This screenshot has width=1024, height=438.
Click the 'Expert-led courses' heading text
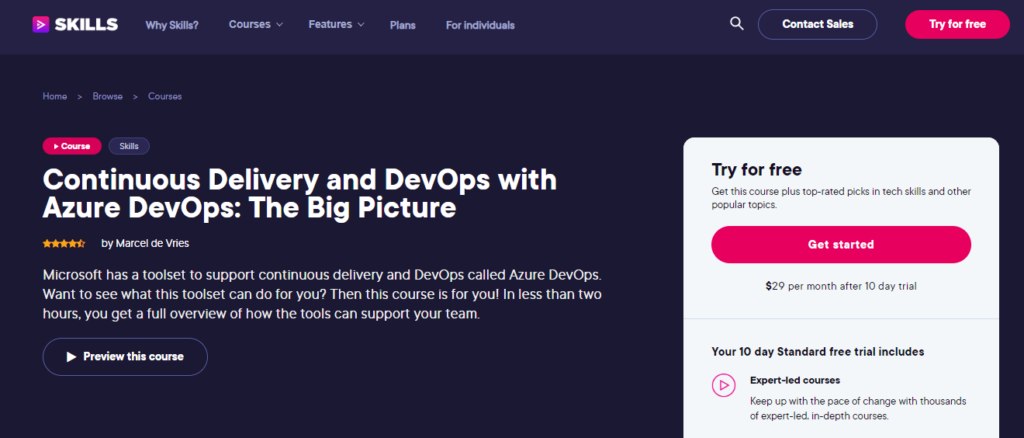pos(795,380)
